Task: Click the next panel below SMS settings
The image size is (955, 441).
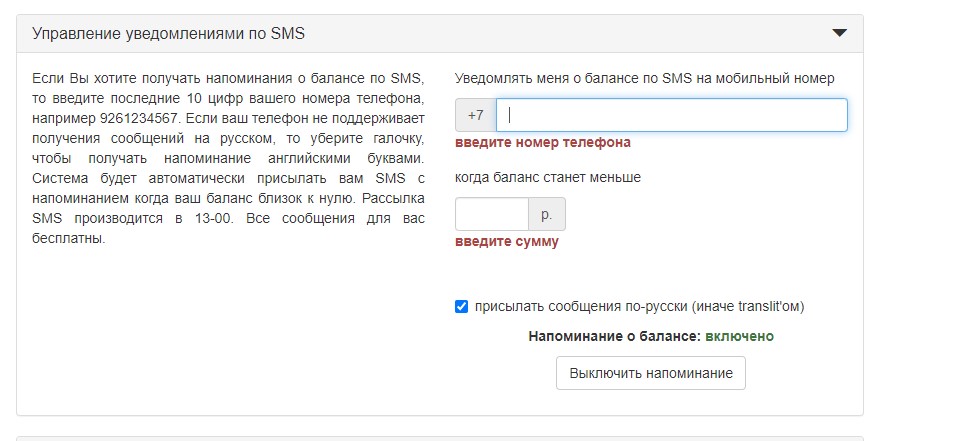Action: click(439, 437)
